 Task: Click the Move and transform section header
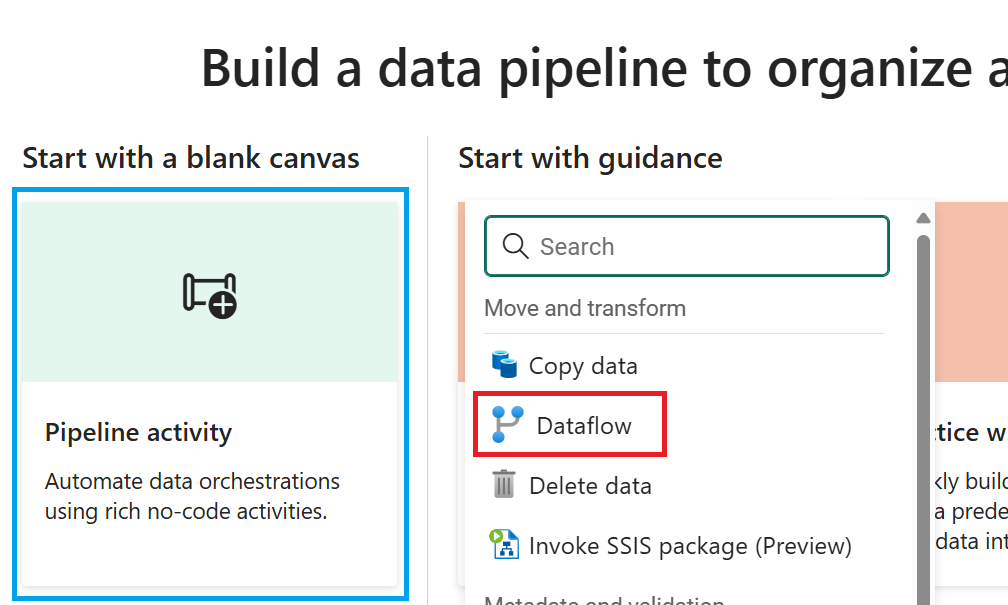[585, 308]
